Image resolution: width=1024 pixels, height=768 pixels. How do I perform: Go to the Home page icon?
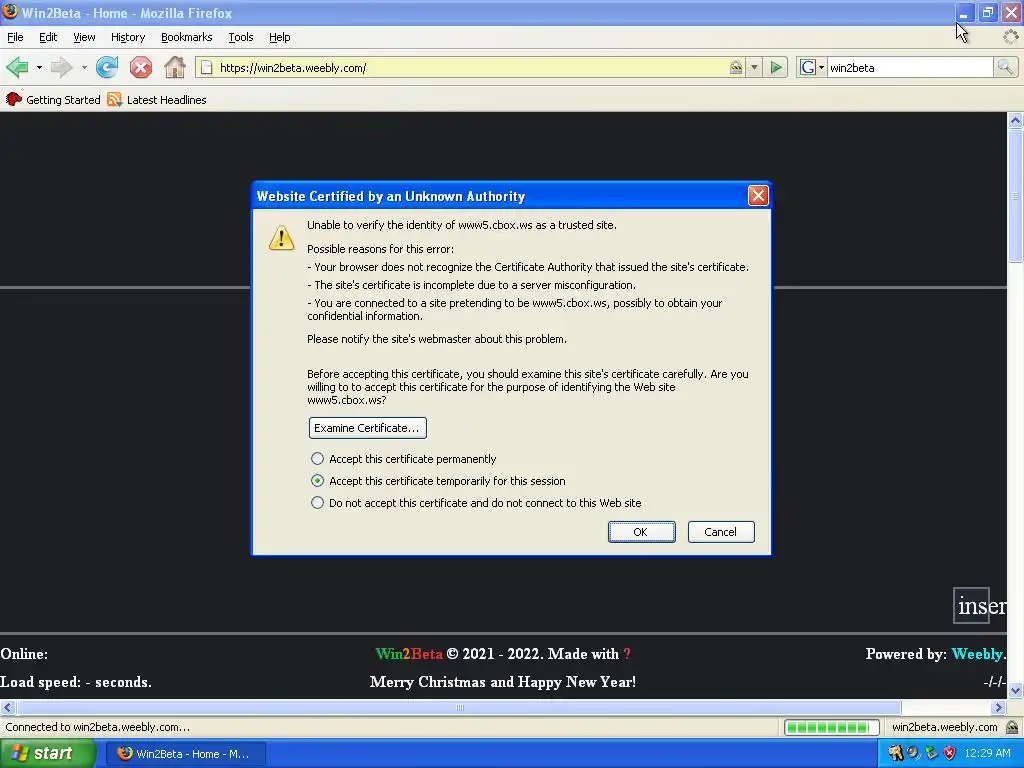174,67
